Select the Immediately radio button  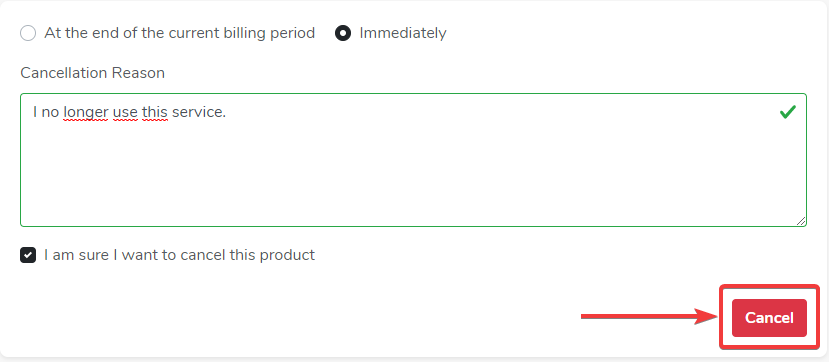343,33
